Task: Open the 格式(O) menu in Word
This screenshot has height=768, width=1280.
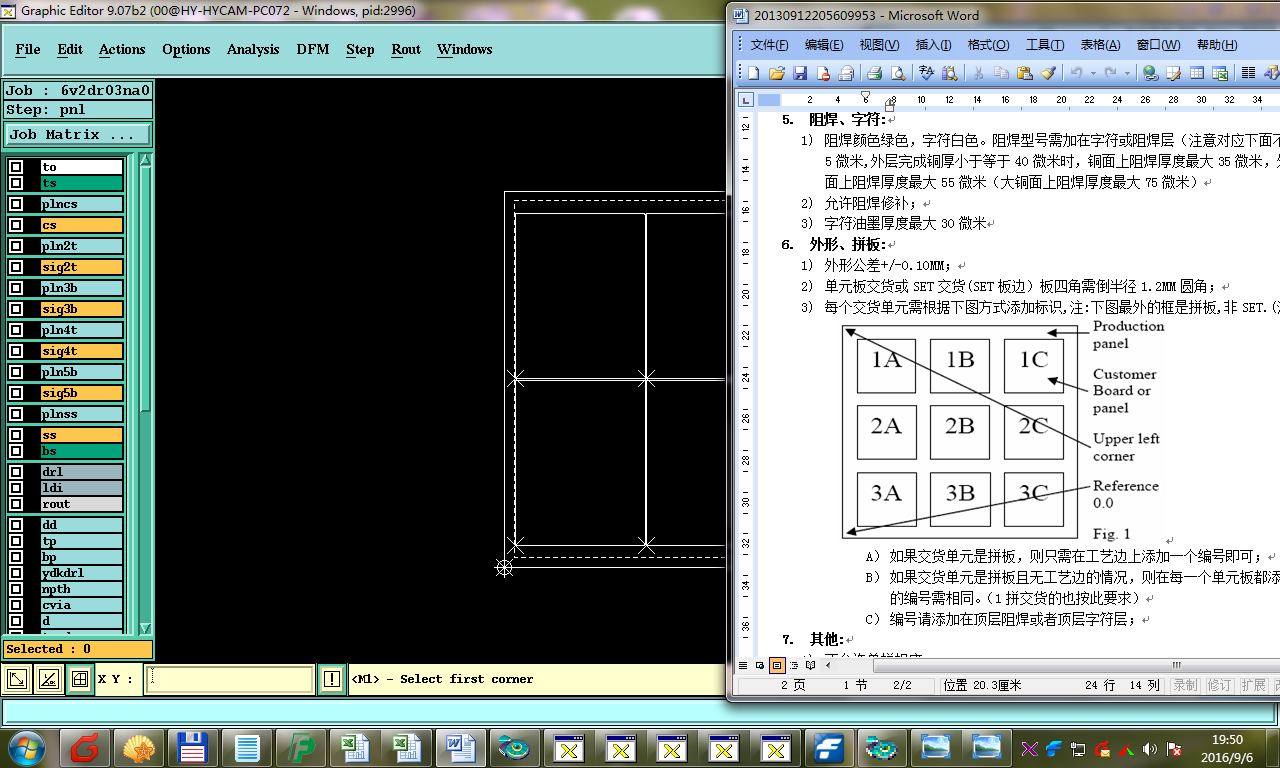Action: click(988, 45)
